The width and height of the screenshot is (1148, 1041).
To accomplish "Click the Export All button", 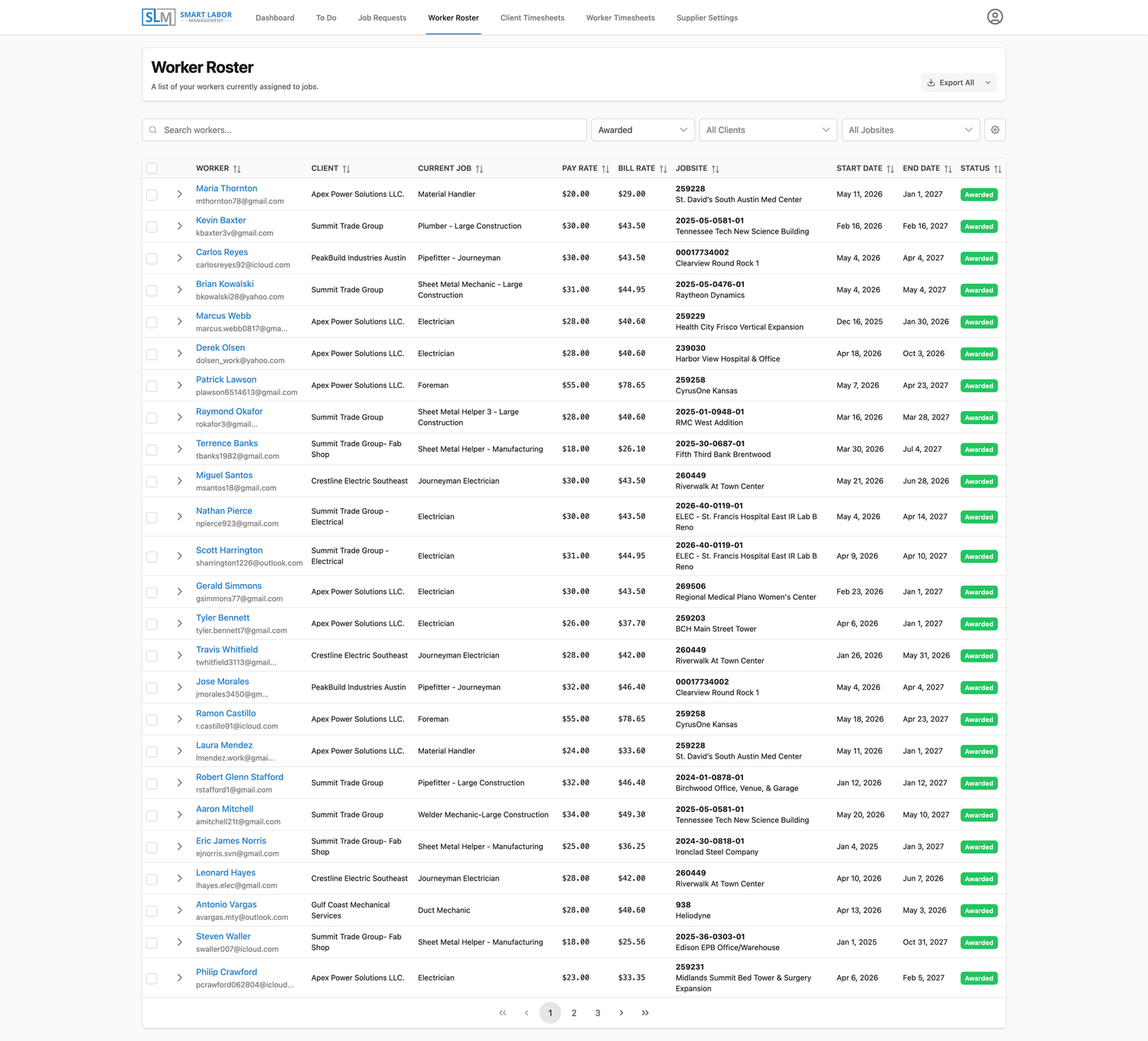I will tap(951, 83).
